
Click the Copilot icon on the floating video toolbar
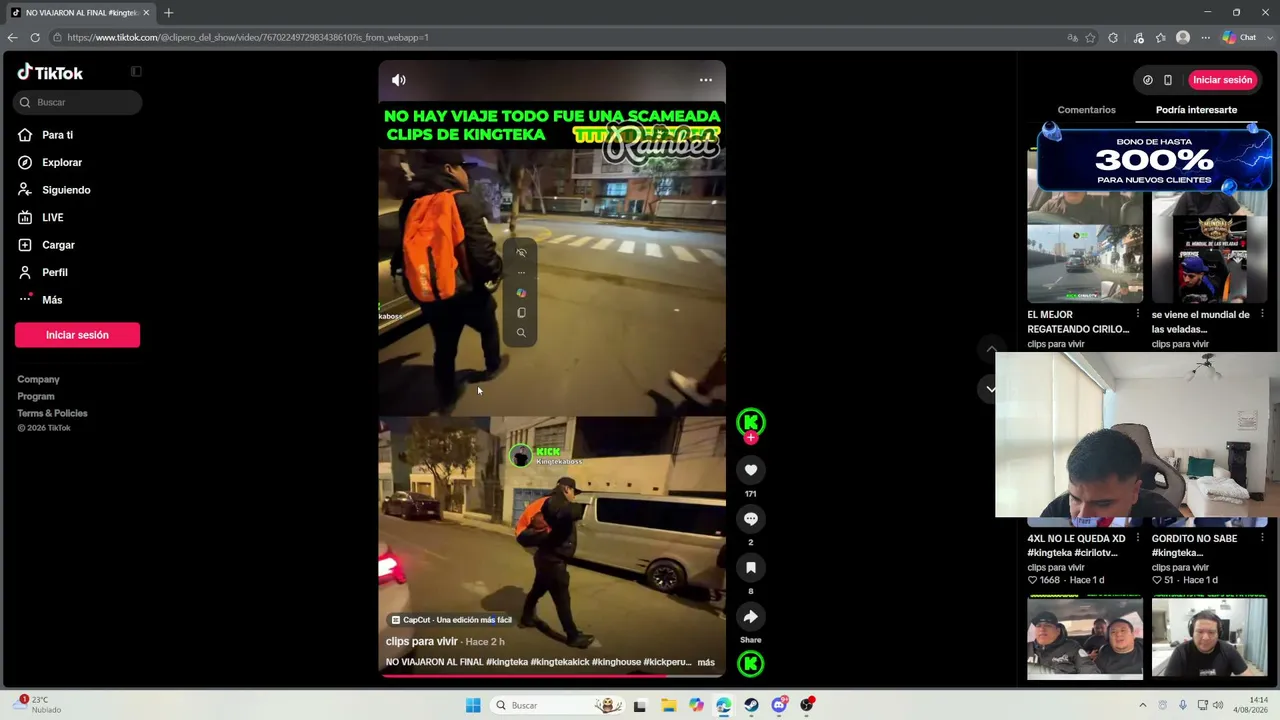(x=521, y=293)
